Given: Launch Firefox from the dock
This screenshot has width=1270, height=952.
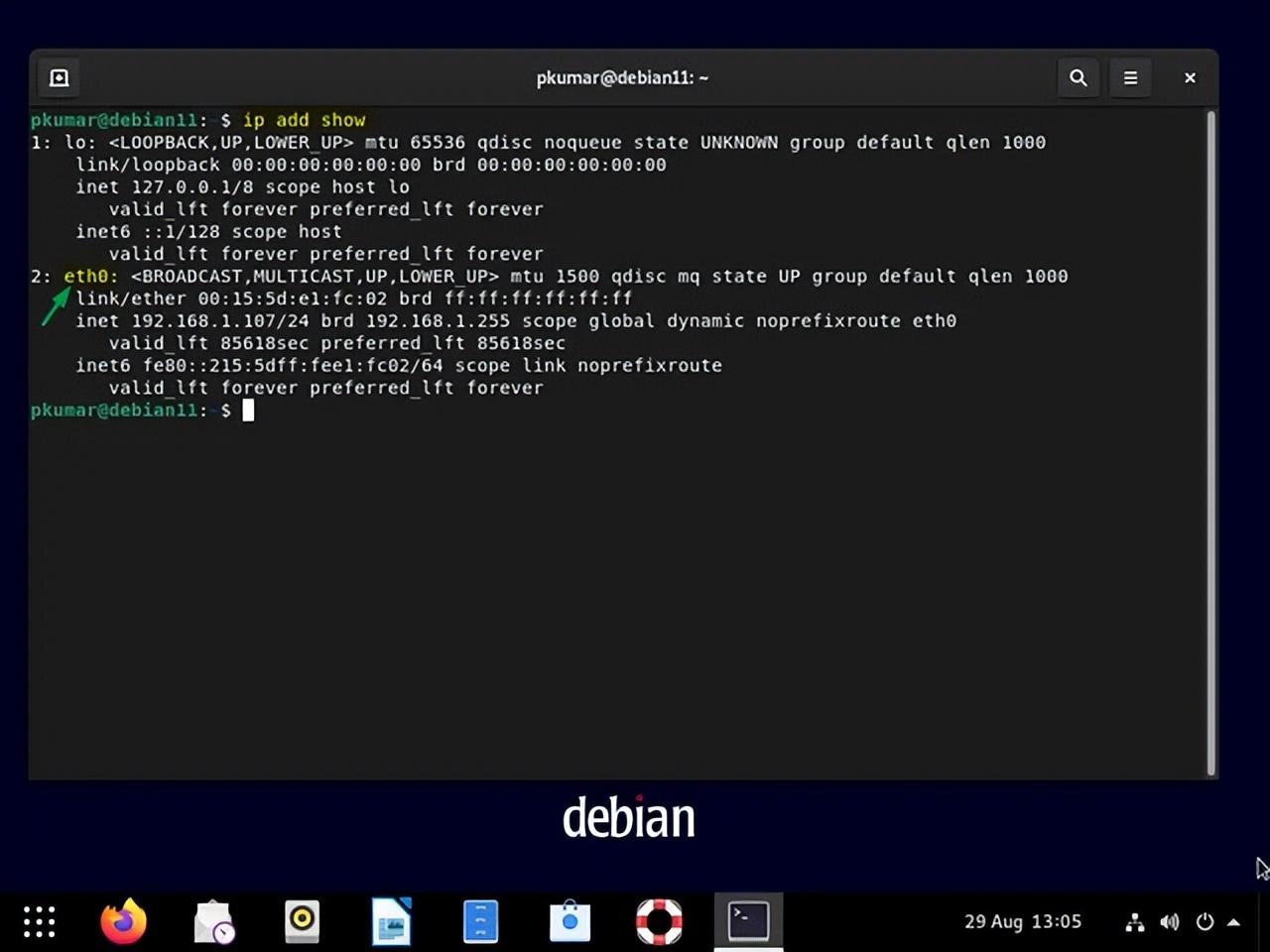Looking at the screenshot, I should [124, 921].
